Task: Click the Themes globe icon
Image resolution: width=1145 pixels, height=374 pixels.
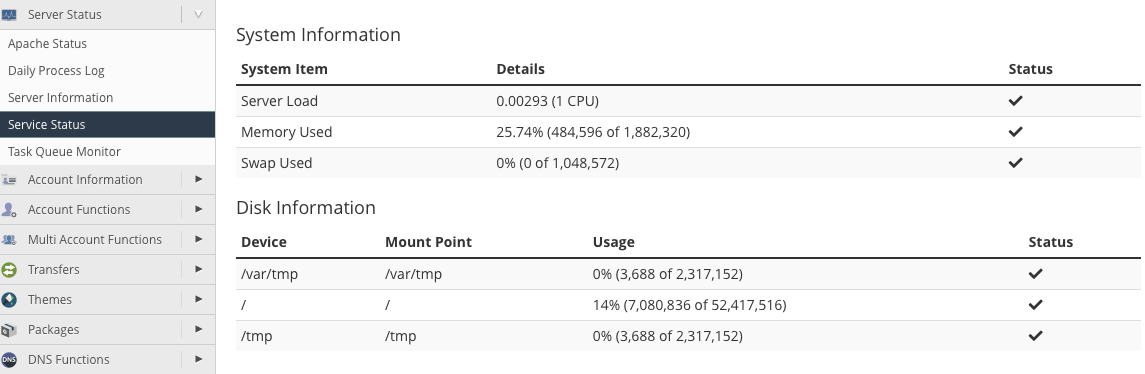Action: [x=9, y=299]
